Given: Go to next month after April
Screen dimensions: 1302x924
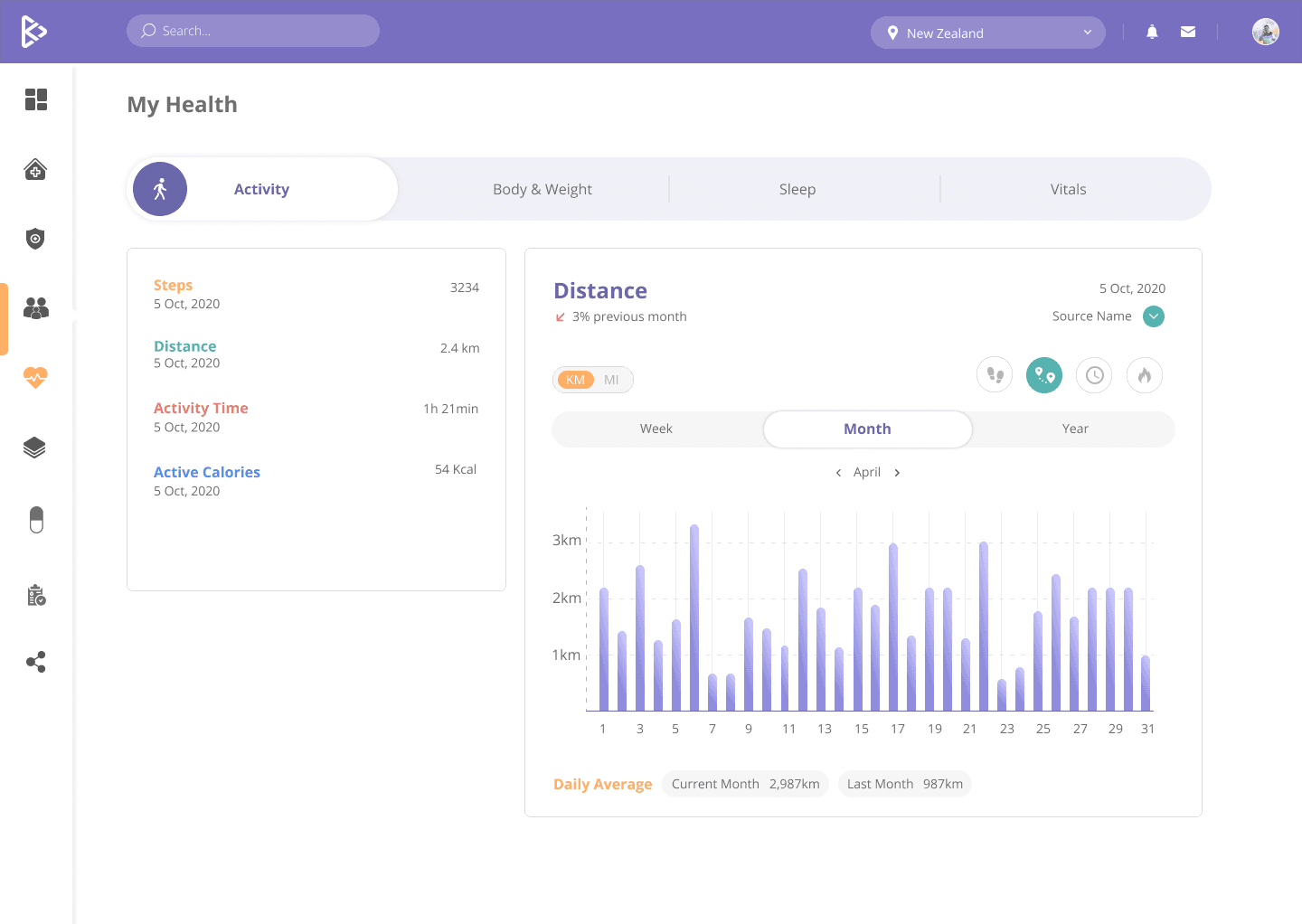Looking at the screenshot, I should click(x=897, y=473).
